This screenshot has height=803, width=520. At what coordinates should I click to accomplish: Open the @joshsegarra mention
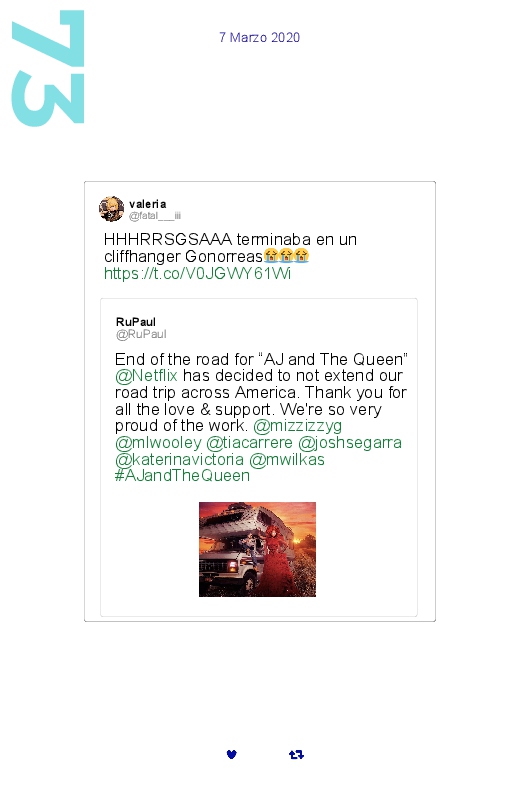pyautogui.click(x=350, y=442)
